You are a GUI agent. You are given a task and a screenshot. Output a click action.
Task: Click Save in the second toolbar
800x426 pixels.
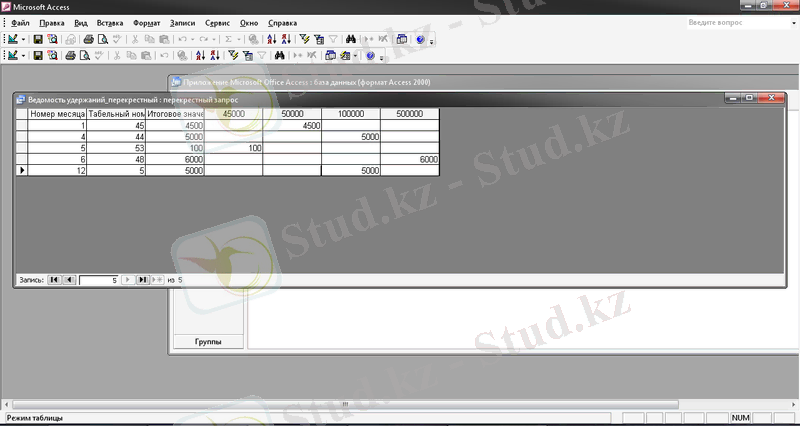tap(38, 56)
